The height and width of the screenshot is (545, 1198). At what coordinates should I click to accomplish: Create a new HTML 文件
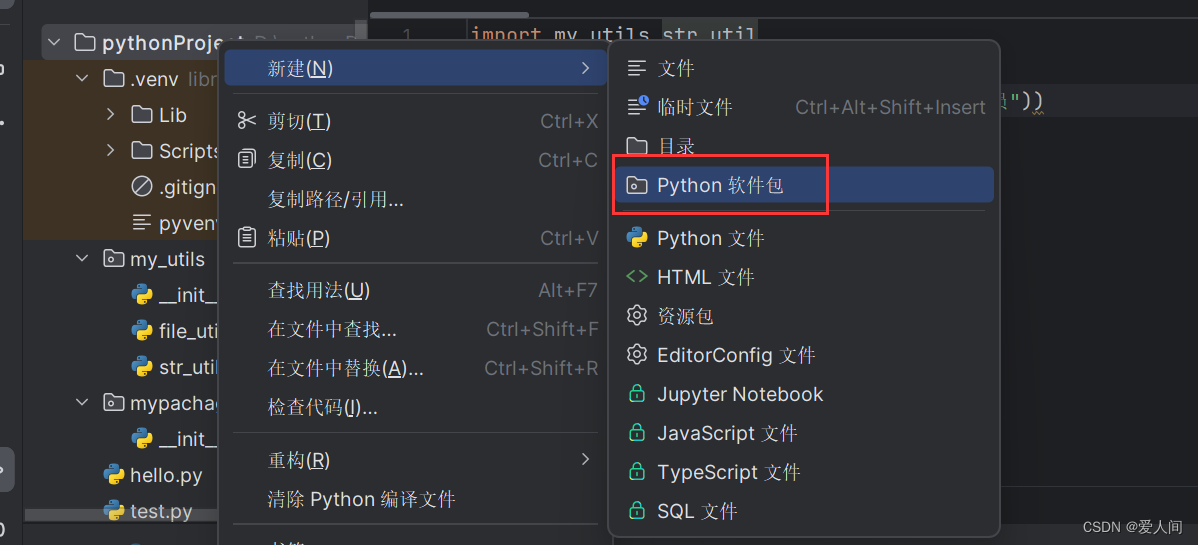pyautogui.click(x=804, y=277)
